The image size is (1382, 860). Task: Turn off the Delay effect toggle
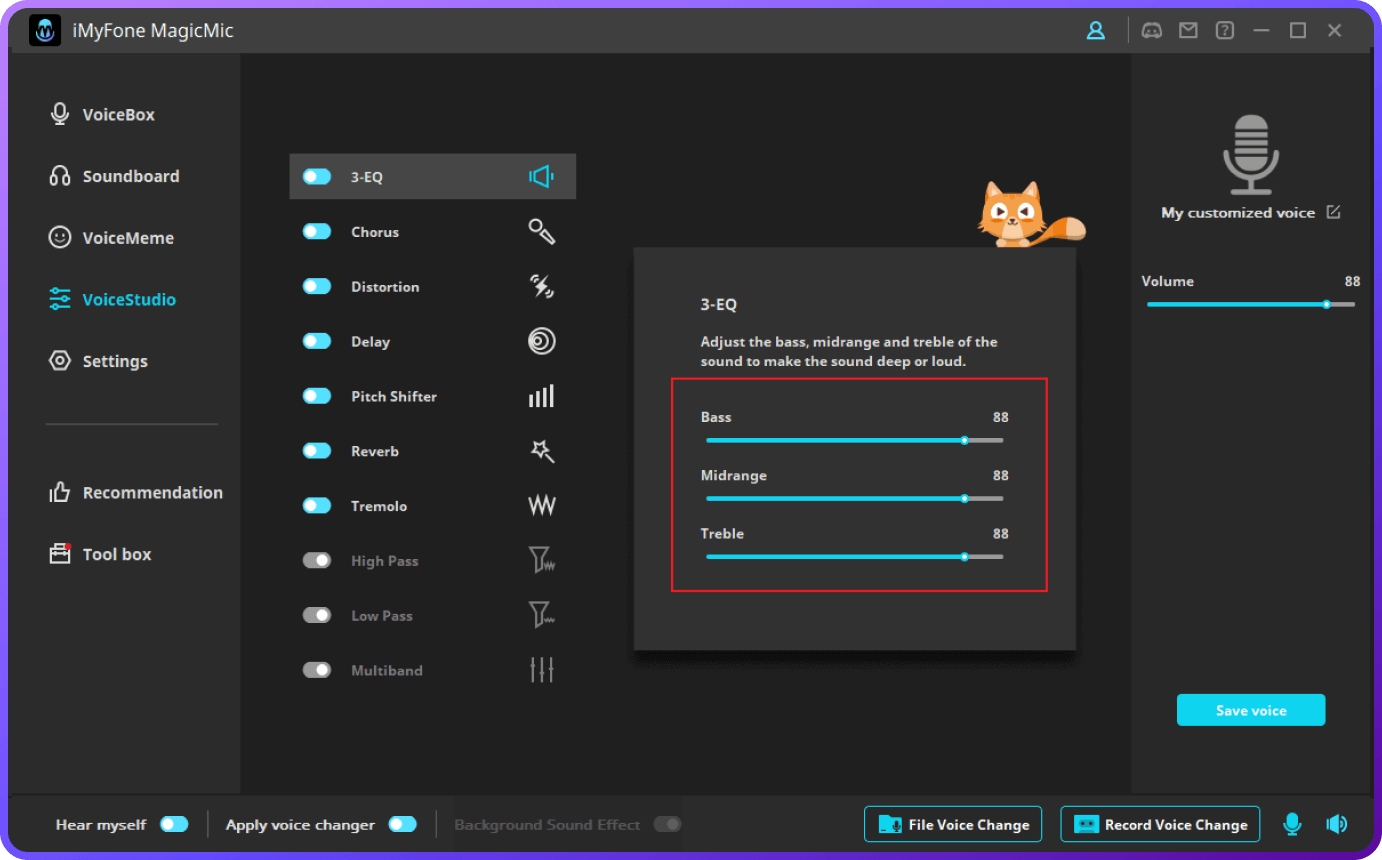coord(317,341)
